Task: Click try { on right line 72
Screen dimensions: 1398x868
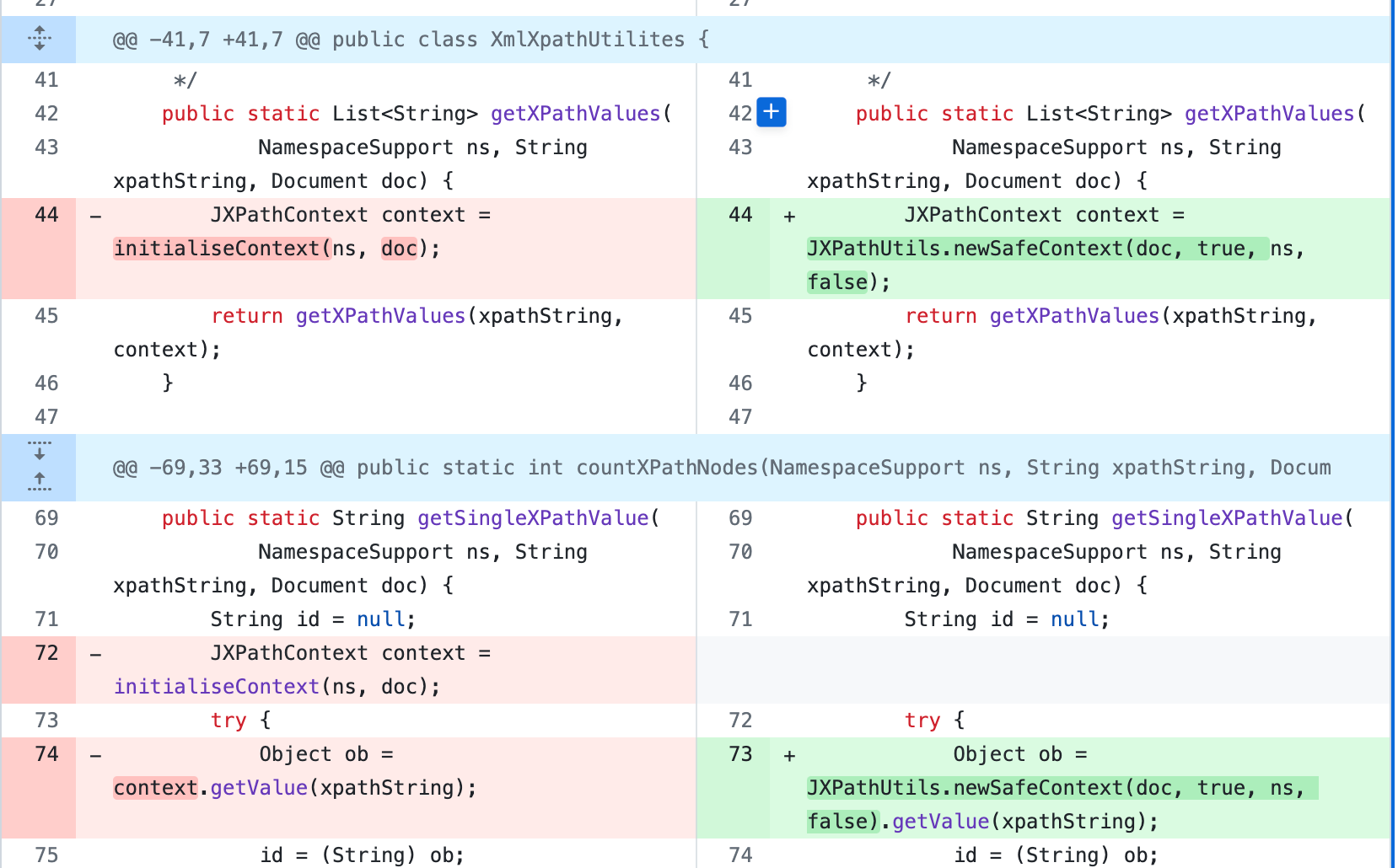Action: [x=935, y=721]
